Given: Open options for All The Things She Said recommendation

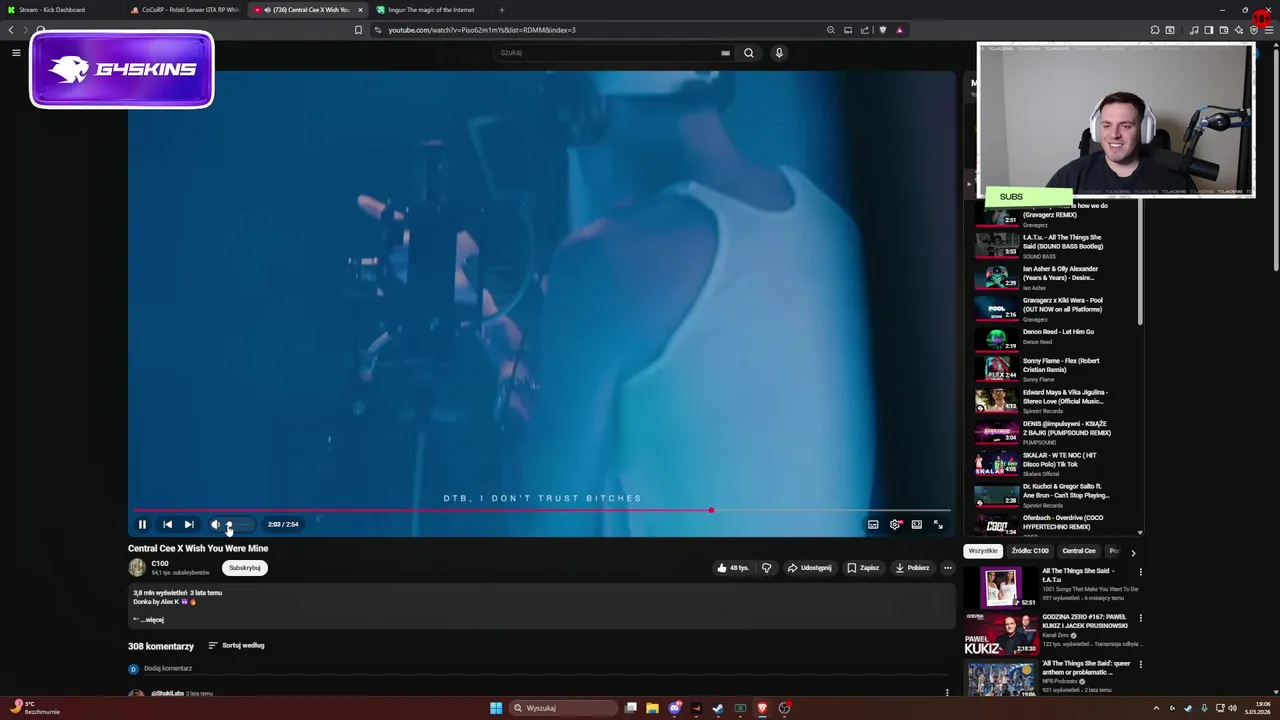Looking at the screenshot, I should click(x=1140, y=572).
